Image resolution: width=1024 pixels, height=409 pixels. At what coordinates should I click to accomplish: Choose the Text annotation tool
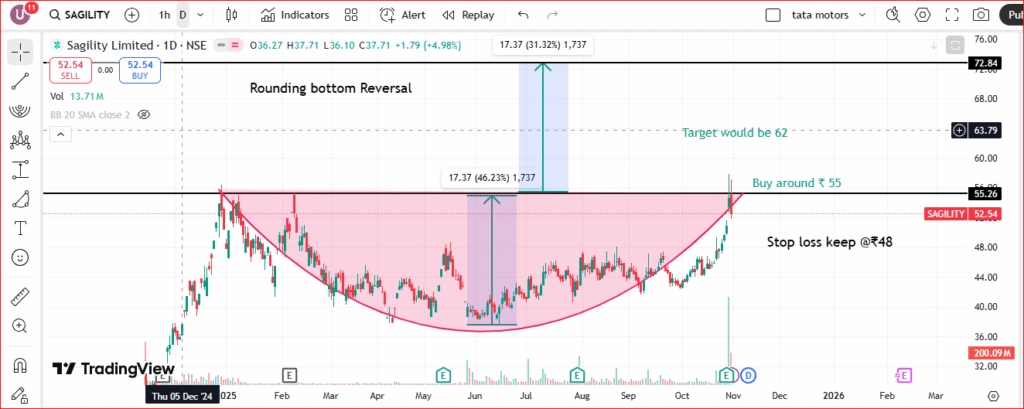click(19, 228)
